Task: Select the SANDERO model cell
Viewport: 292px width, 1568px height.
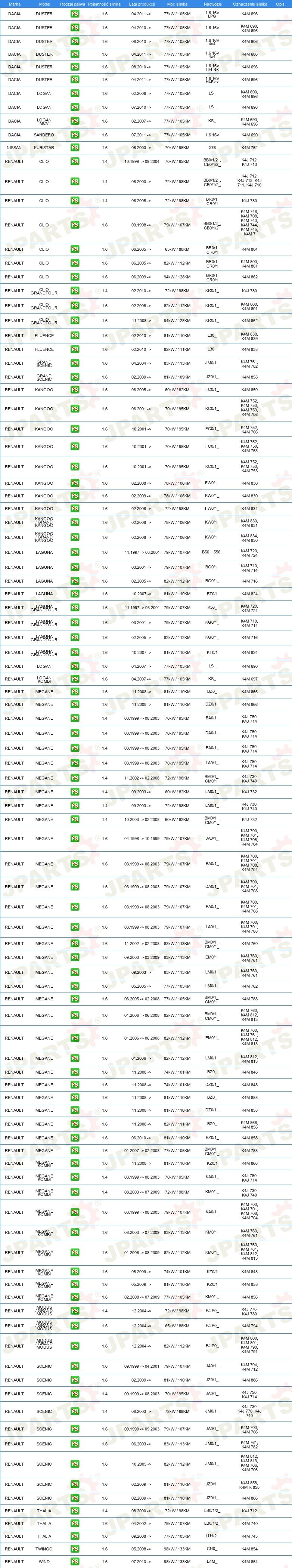Action: pos(44,135)
